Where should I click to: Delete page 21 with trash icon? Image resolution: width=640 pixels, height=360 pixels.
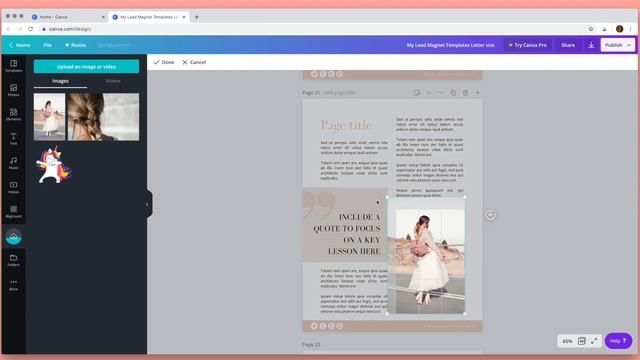coord(465,93)
